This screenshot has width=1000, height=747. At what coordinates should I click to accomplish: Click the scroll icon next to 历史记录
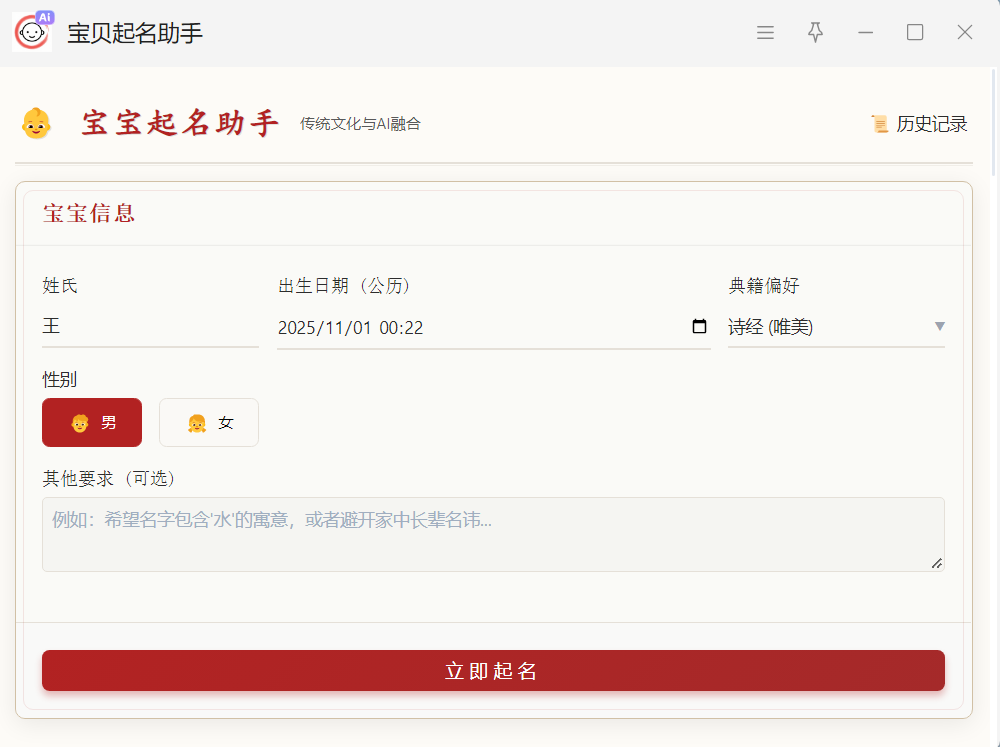tap(880, 124)
